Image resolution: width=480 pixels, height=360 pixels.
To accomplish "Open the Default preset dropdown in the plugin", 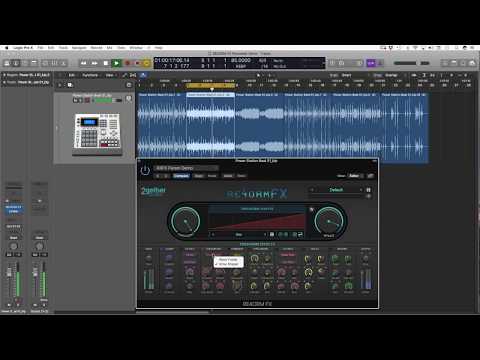I will (336, 190).
